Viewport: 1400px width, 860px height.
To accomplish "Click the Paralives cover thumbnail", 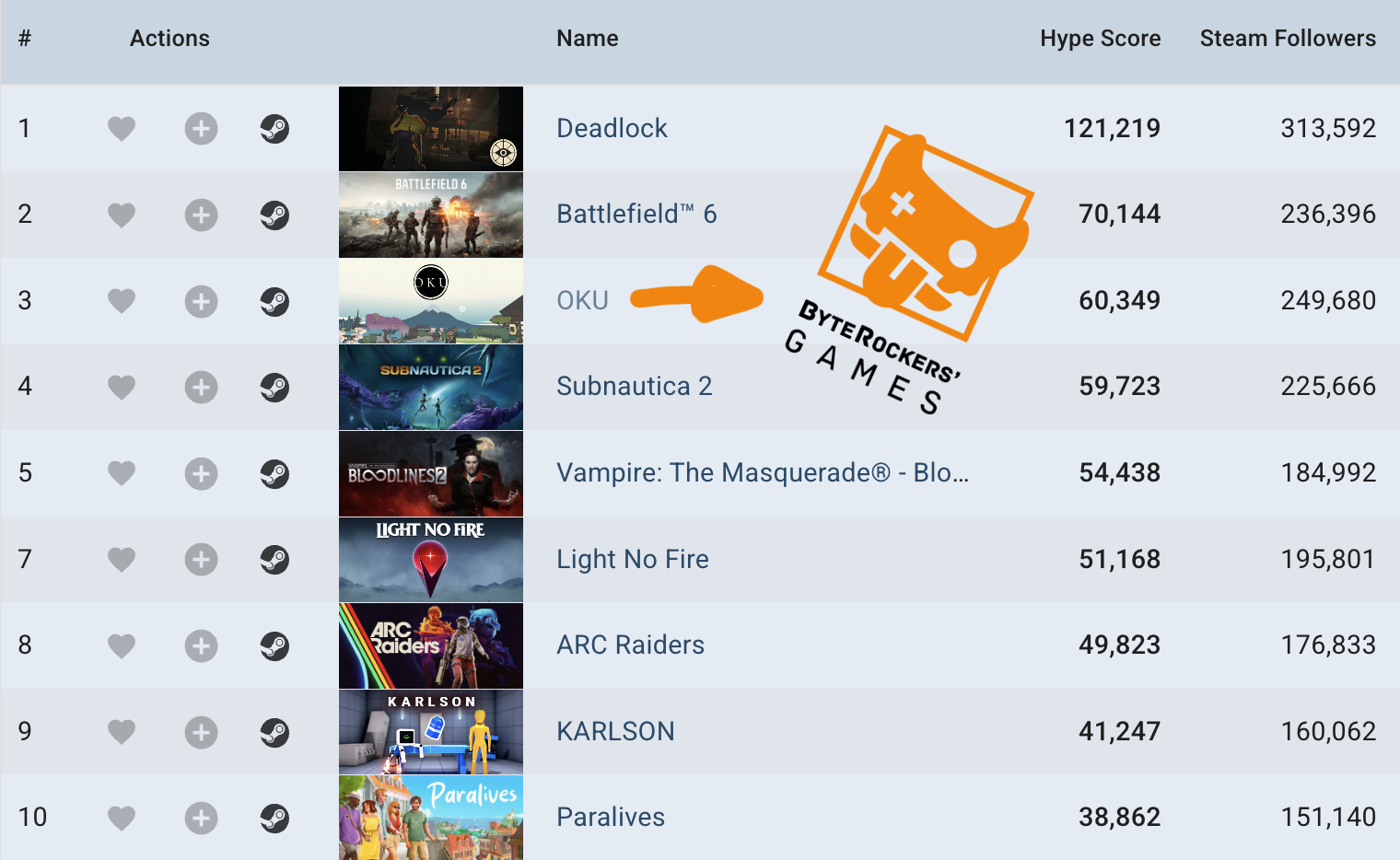I will pyautogui.click(x=430, y=818).
